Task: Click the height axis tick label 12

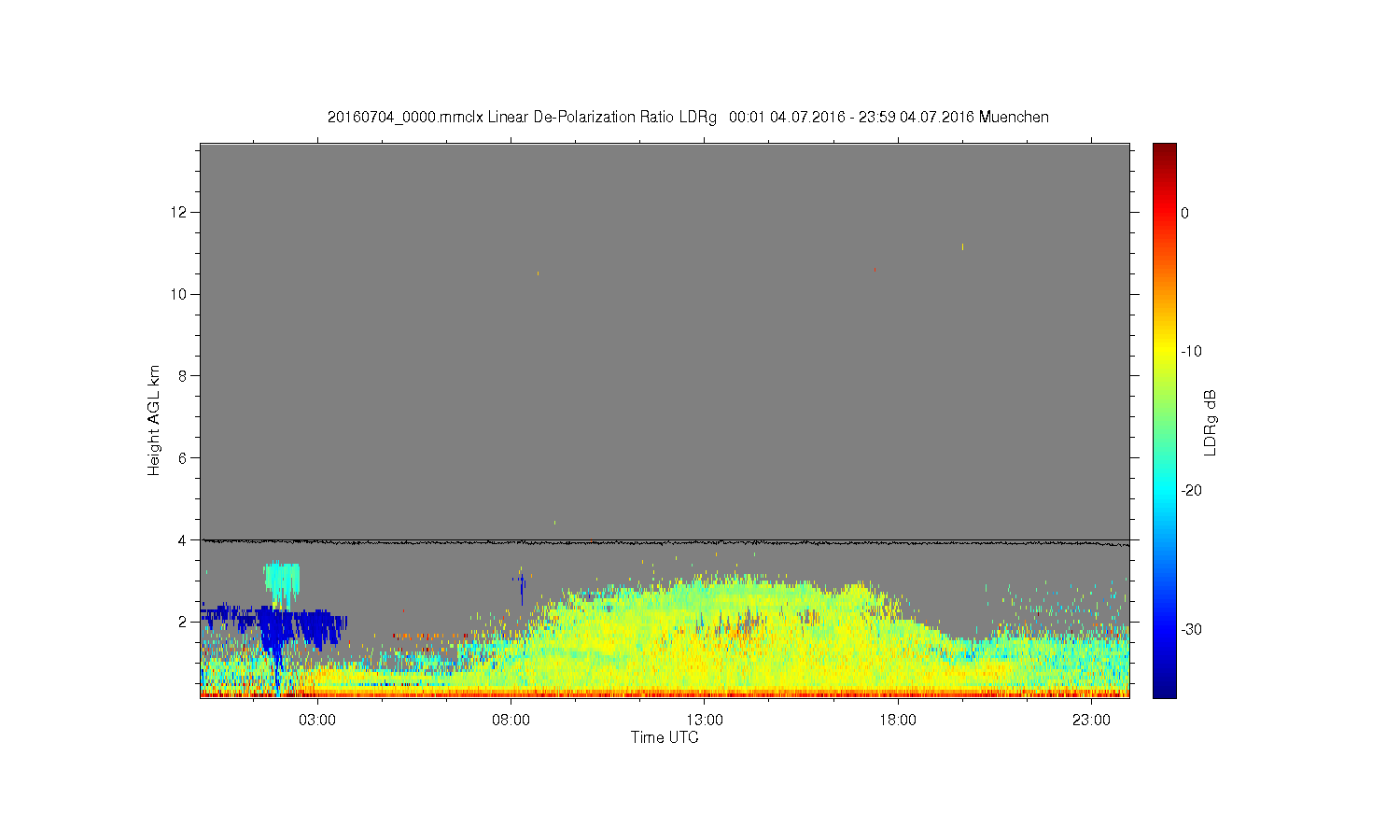Action: (180, 213)
